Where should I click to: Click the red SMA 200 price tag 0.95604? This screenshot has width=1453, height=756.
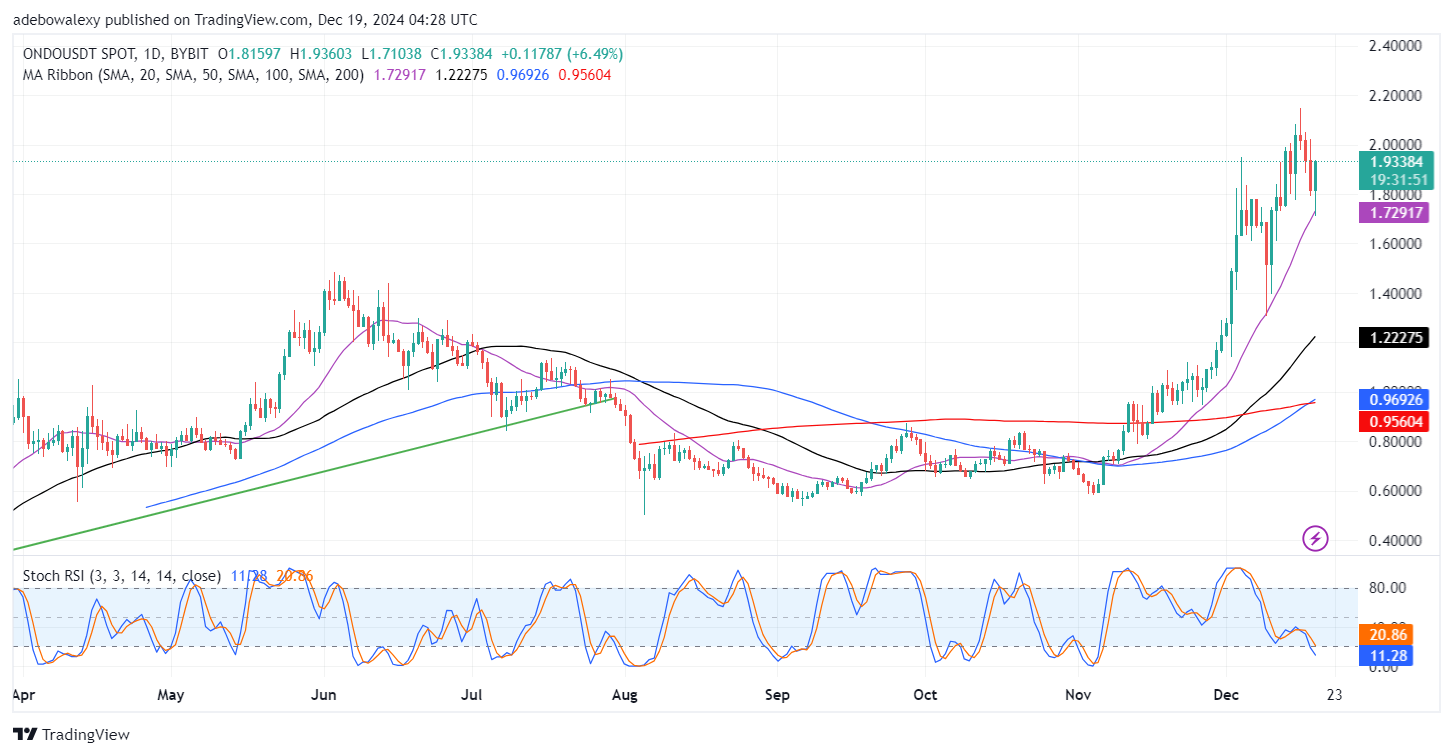[x=1393, y=421]
